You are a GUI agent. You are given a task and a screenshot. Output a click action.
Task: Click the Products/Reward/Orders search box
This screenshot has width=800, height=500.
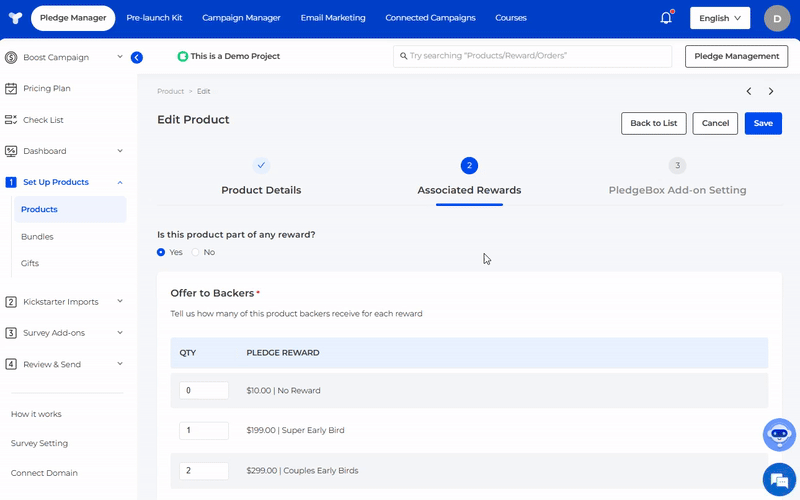(531, 56)
